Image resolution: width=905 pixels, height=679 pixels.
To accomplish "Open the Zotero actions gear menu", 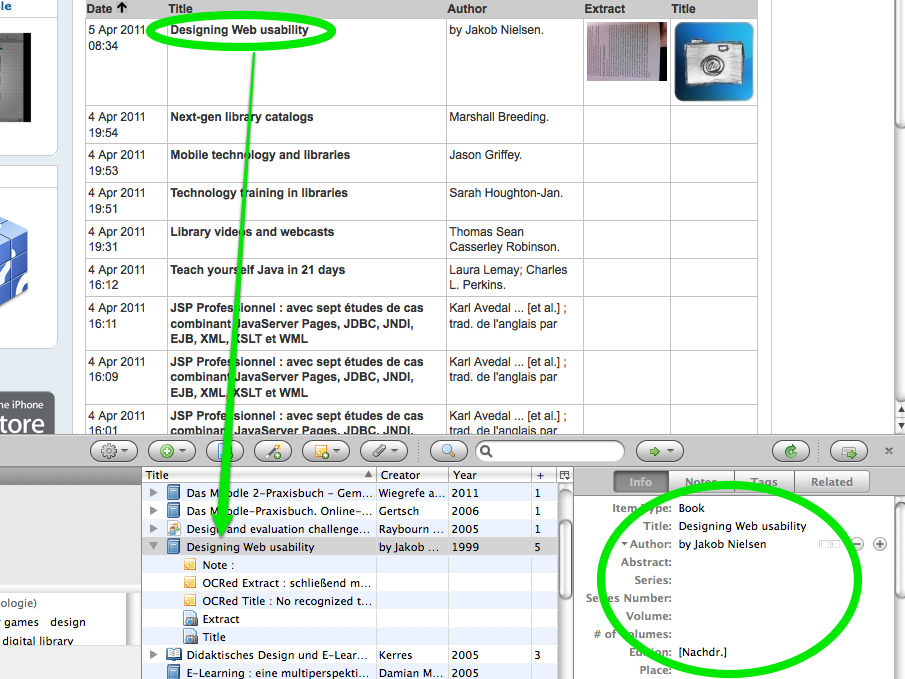I will tap(114, 451).
